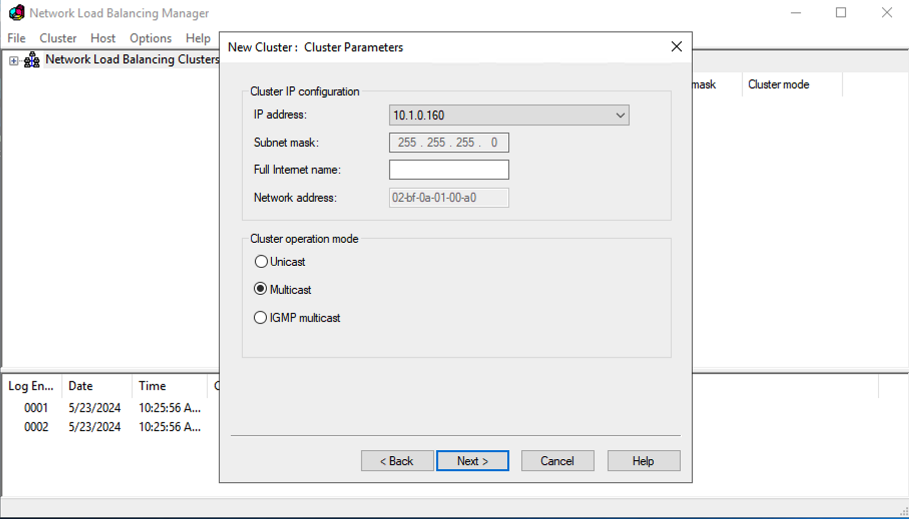Go back with the Back button
Viewport: 909px width, 519px height.
397,461
